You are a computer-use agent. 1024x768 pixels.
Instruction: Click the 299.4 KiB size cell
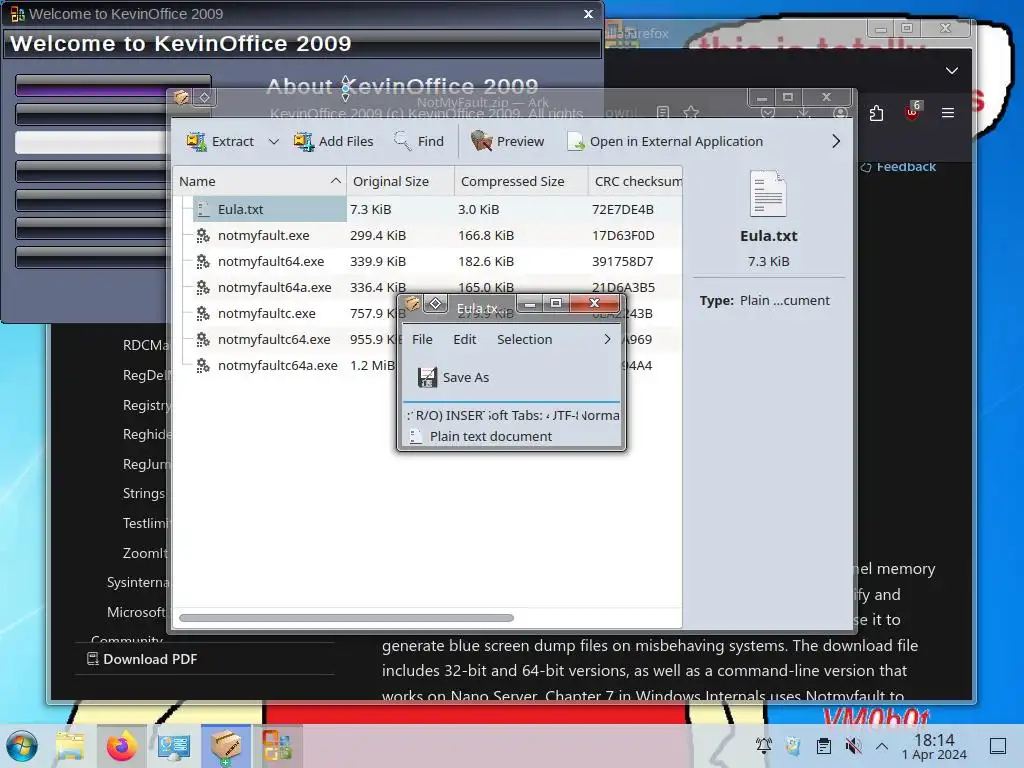pos(377,236)
